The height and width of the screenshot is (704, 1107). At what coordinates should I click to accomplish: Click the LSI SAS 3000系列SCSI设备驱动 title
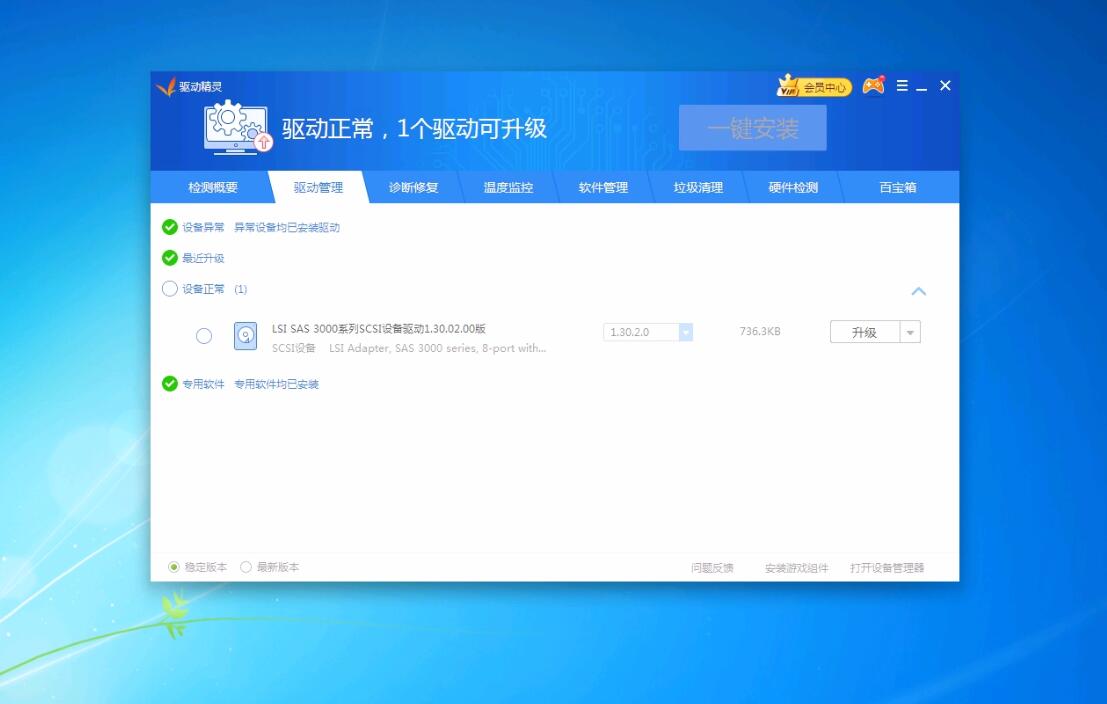pyautogui.click(x=378, y=328)
